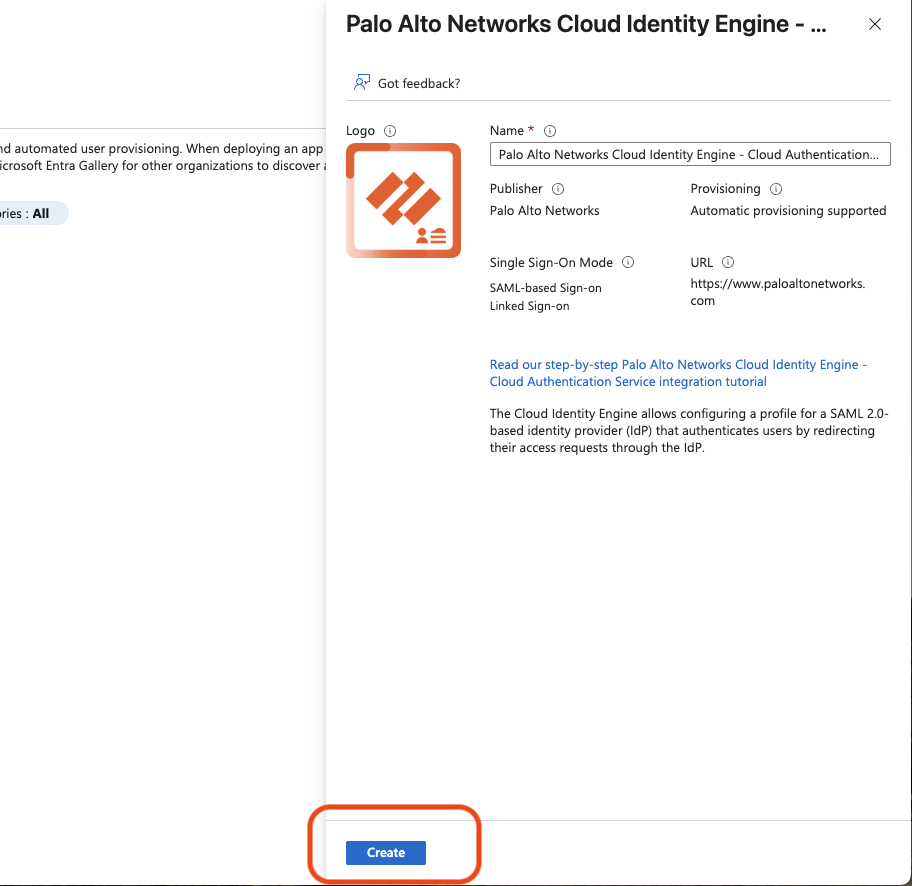This screenshot has height=886, width=912.
Task: Click info icon next to Logo
Action: click(391, 131)
